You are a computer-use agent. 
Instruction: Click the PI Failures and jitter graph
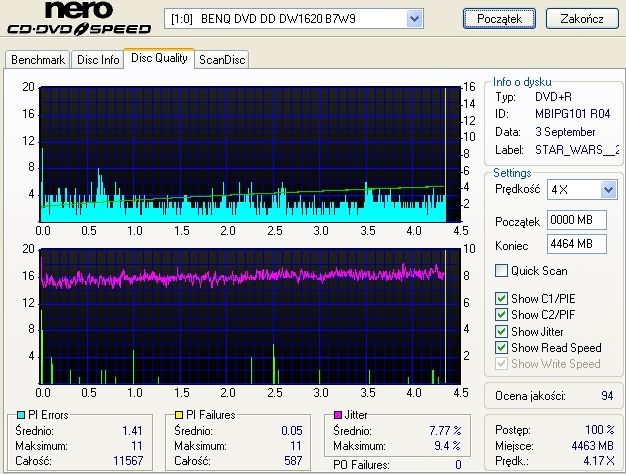pos(250,316)
